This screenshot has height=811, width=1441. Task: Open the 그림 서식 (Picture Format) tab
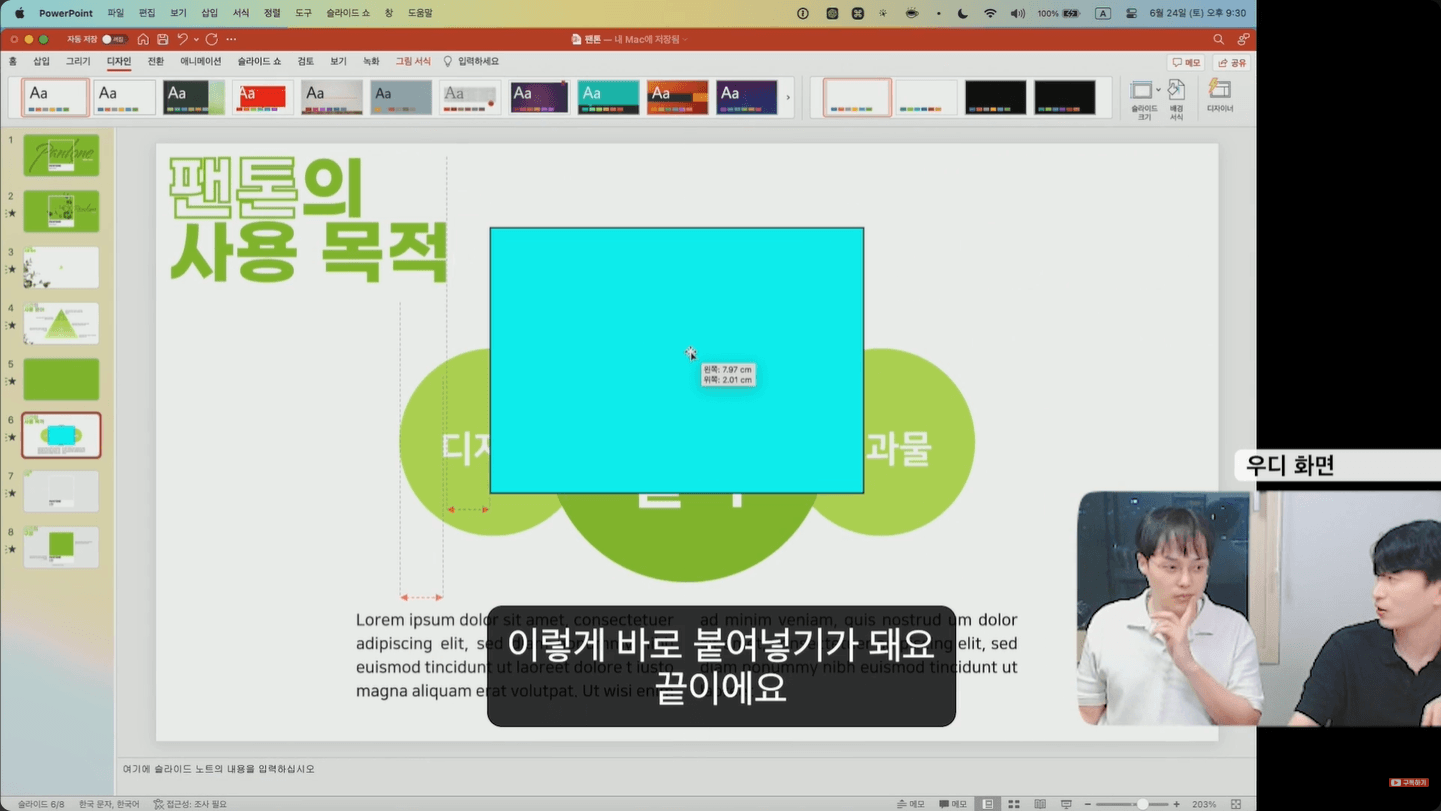(413, 62)
